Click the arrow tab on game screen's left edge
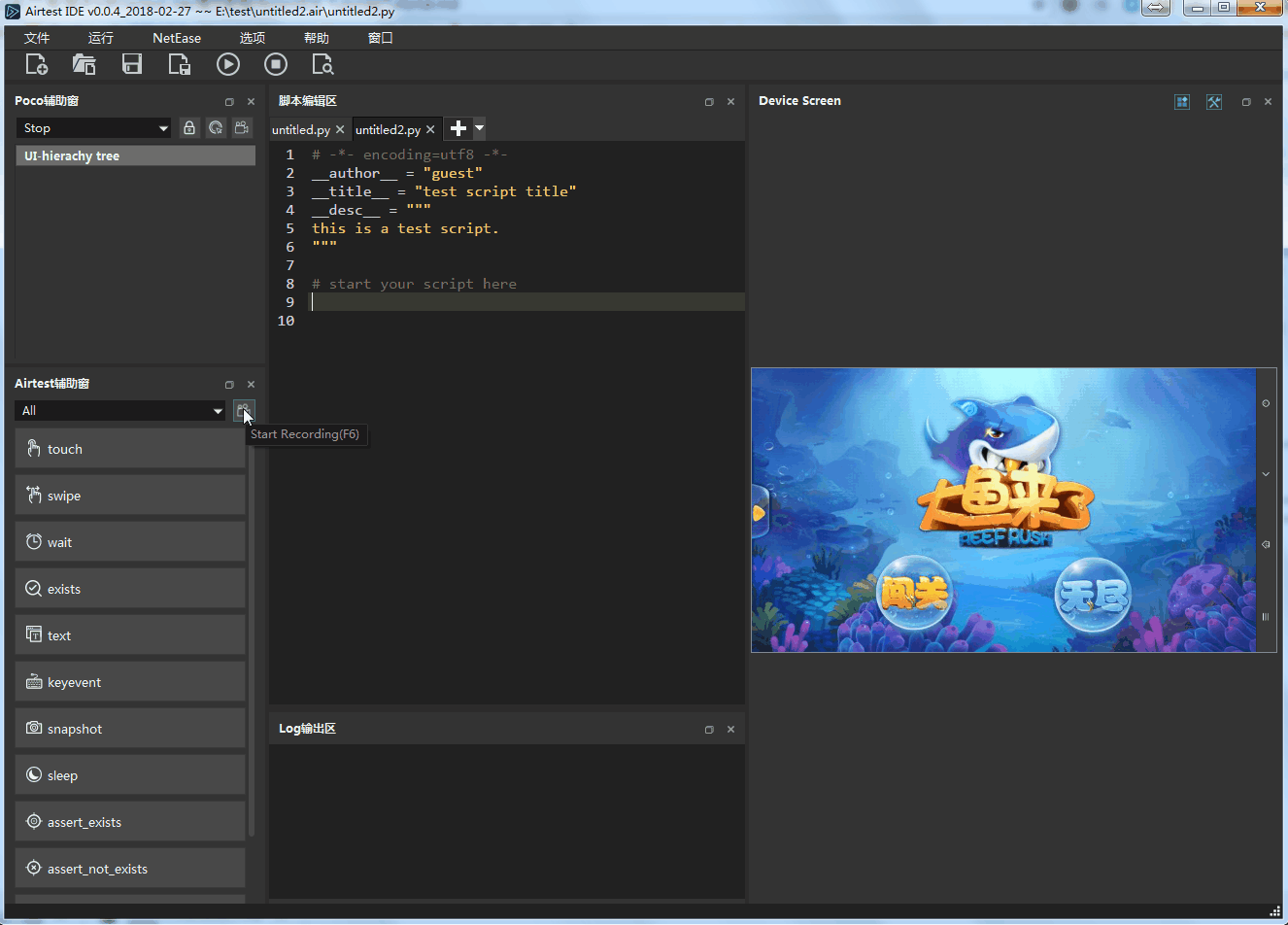Image resolution: width=1288 pixels, height=925 pixels. 759,513
